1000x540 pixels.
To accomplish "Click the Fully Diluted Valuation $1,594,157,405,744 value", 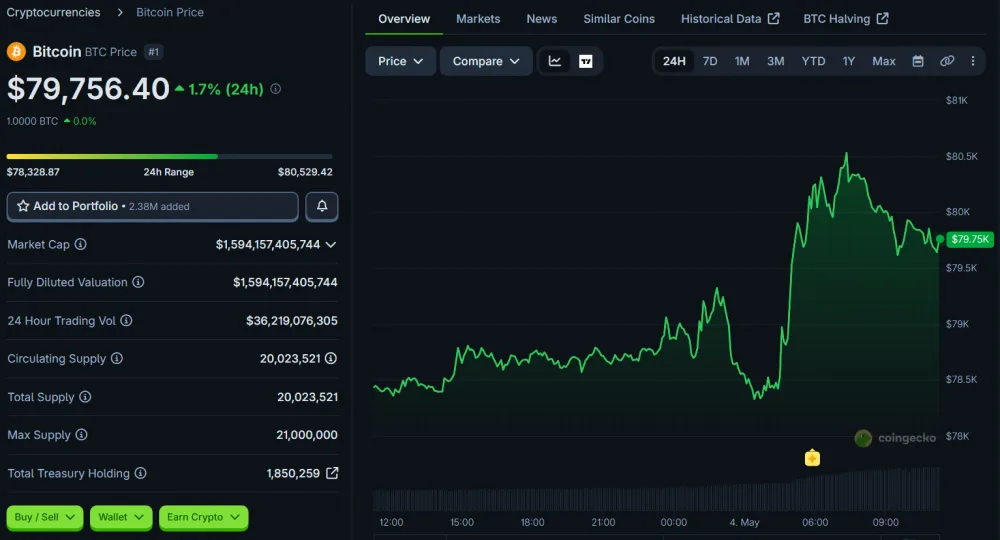I will (x=285, y=282).
